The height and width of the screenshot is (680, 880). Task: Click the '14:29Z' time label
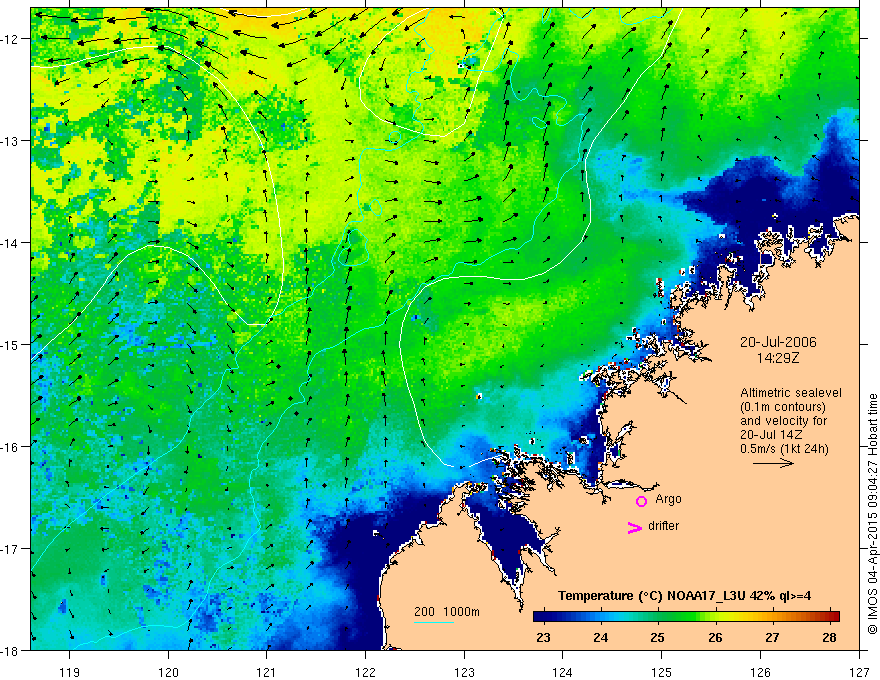click(777, 357)
